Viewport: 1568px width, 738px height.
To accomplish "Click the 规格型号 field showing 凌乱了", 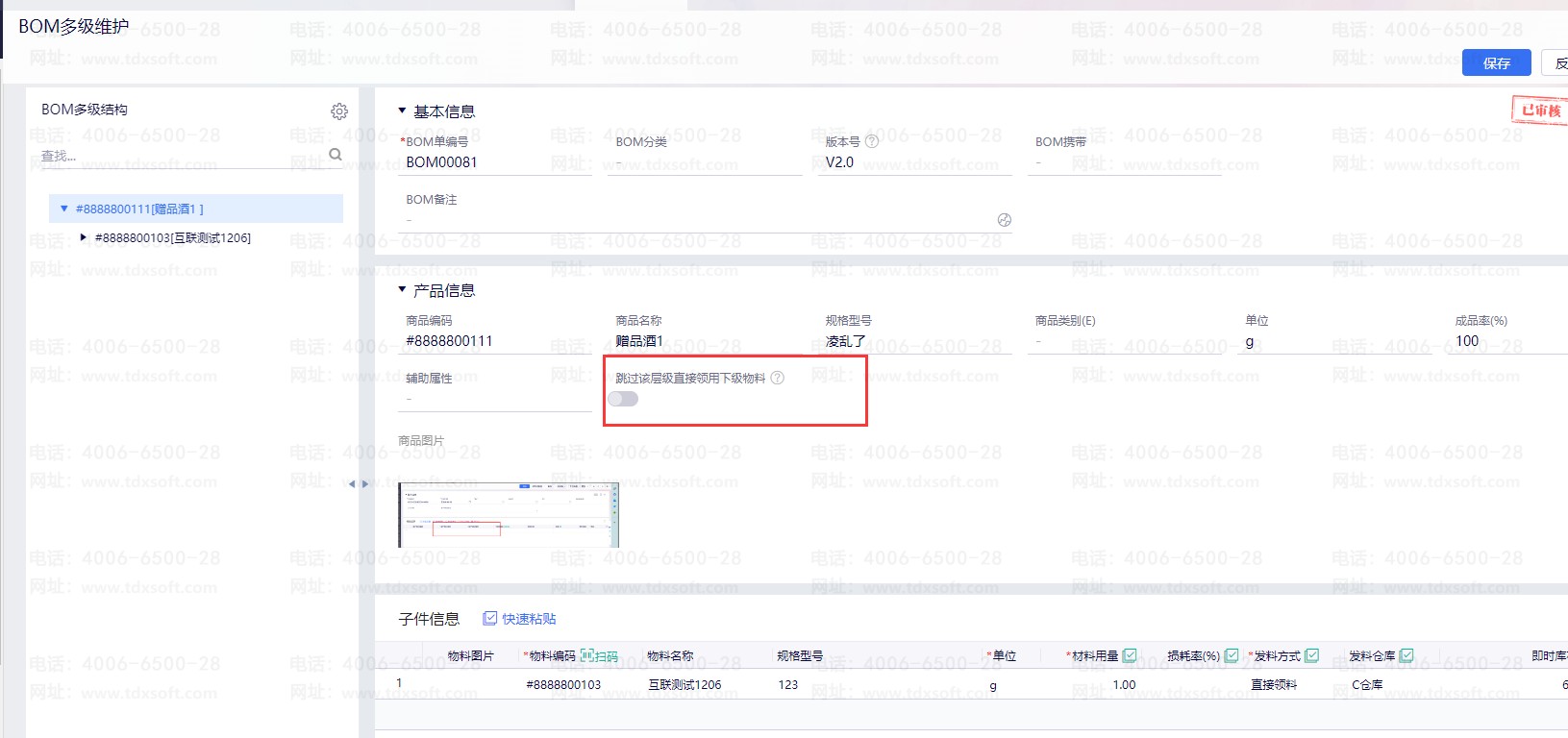I will (915, 341).
